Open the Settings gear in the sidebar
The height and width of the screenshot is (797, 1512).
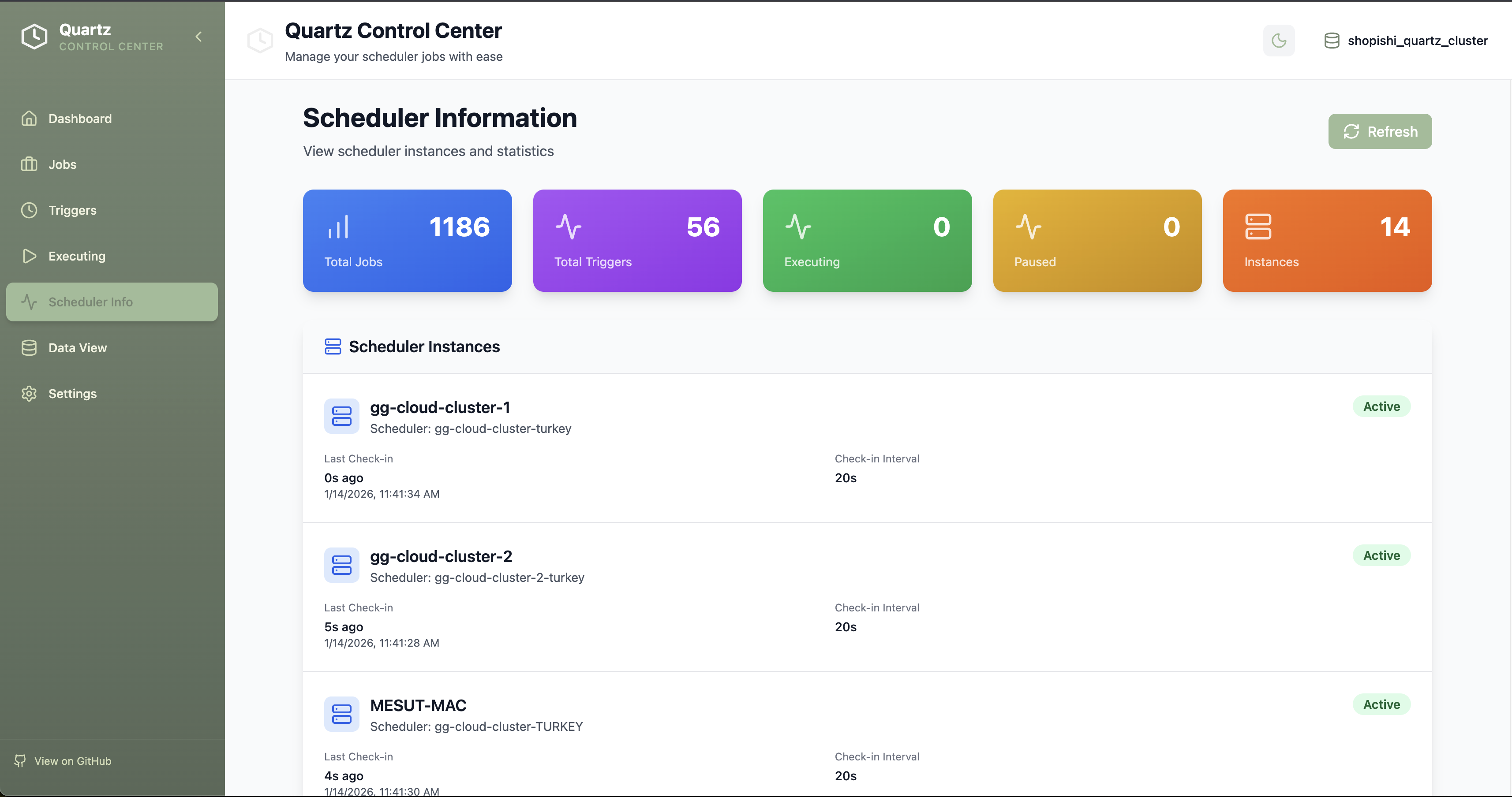tap(30, 394)
